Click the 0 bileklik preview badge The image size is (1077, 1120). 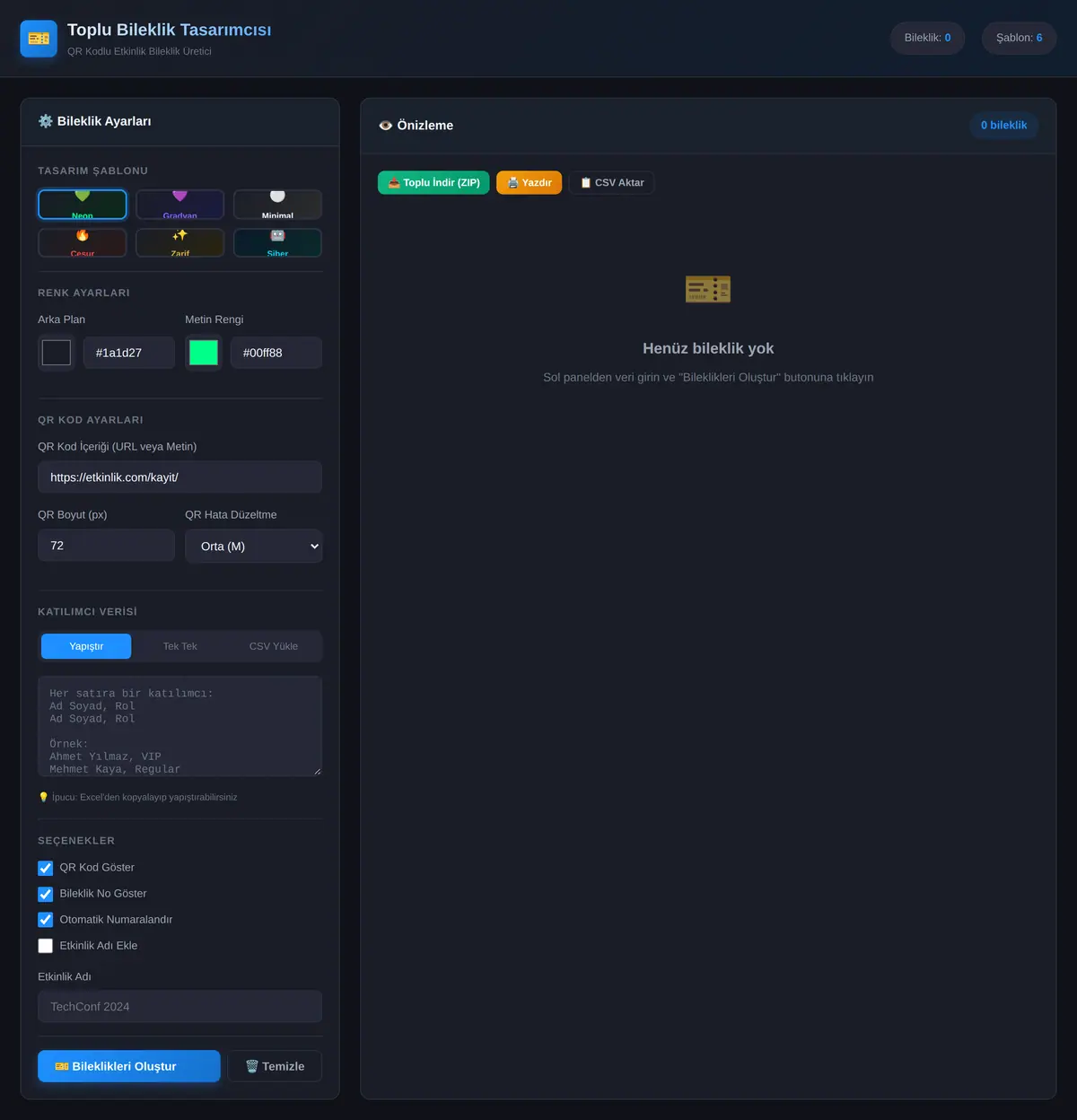(x=1003, y=126)
